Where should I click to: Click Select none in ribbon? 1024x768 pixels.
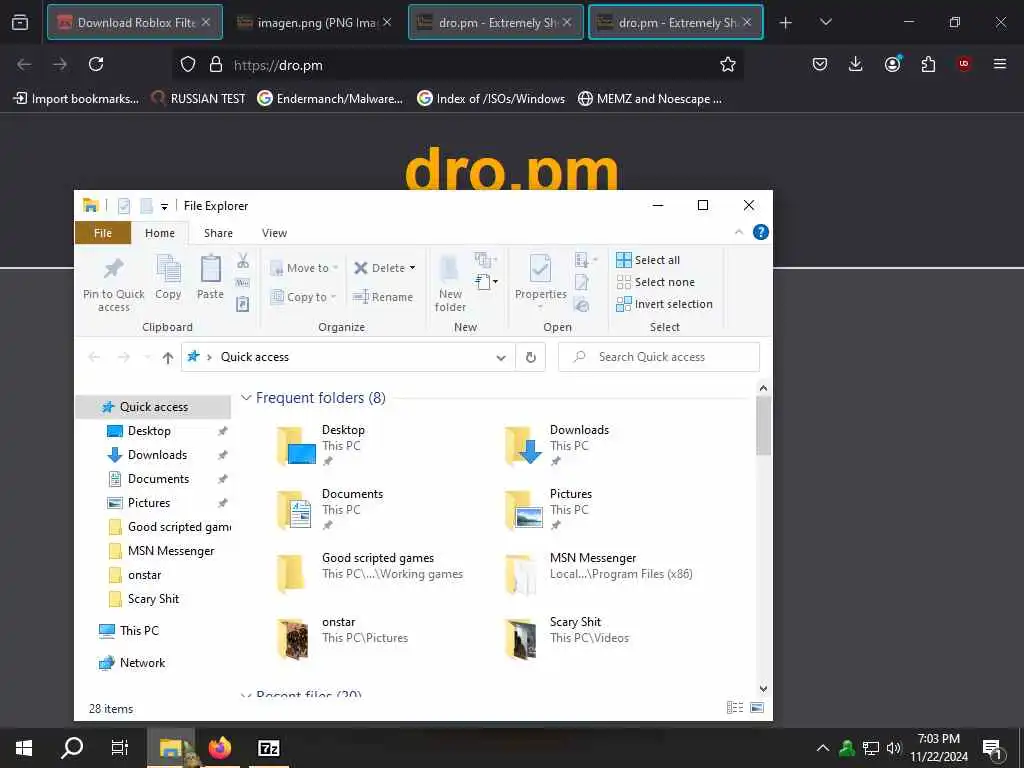[x=656, y=282]
